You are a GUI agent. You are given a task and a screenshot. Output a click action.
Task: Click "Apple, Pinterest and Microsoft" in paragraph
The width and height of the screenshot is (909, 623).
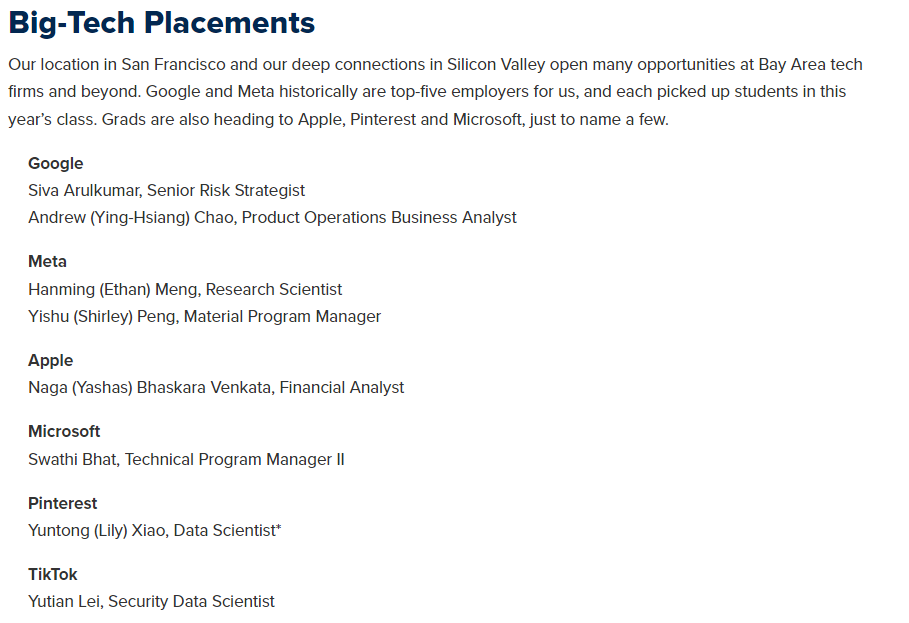coord(410,119)
